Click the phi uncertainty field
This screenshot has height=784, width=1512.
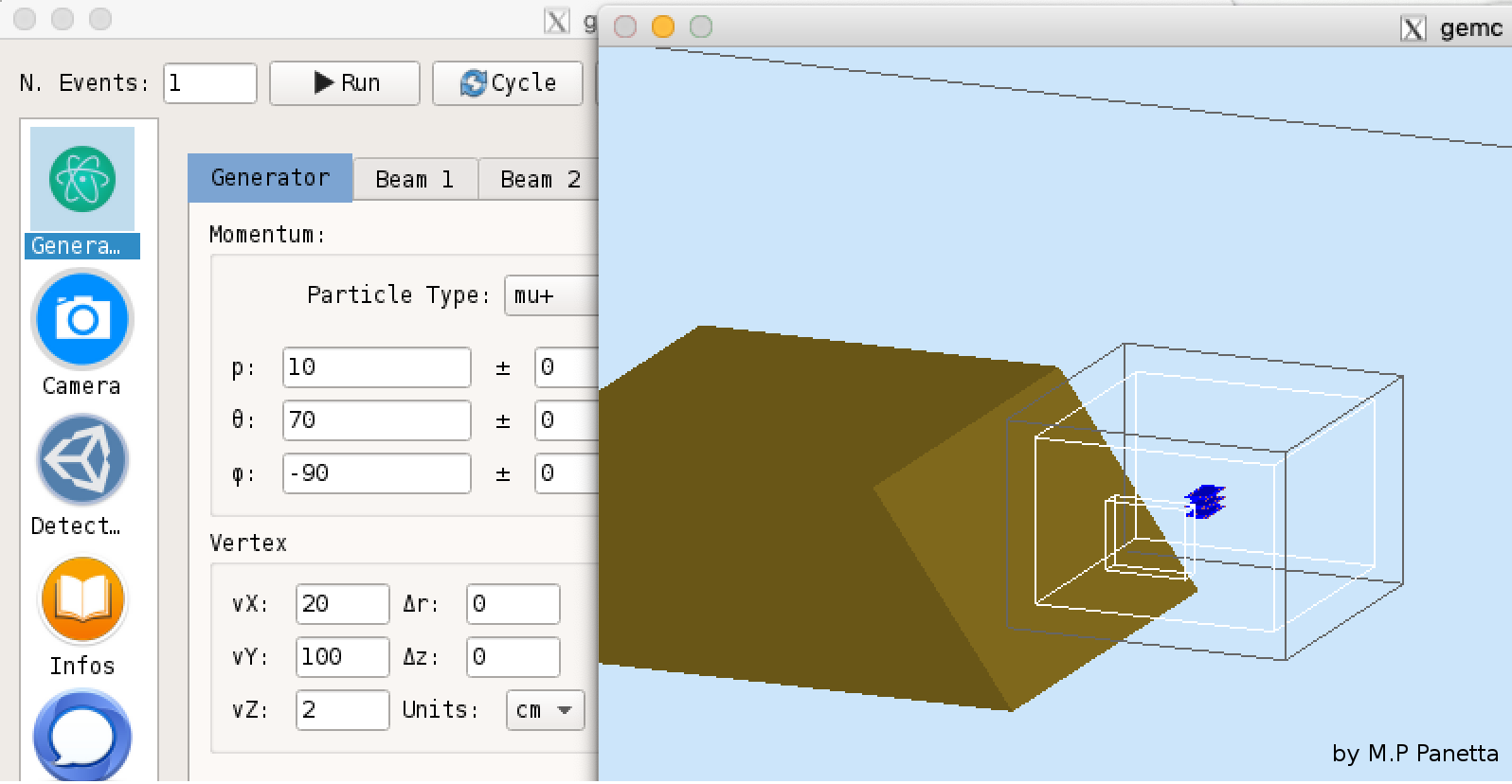tap(567, 473)
